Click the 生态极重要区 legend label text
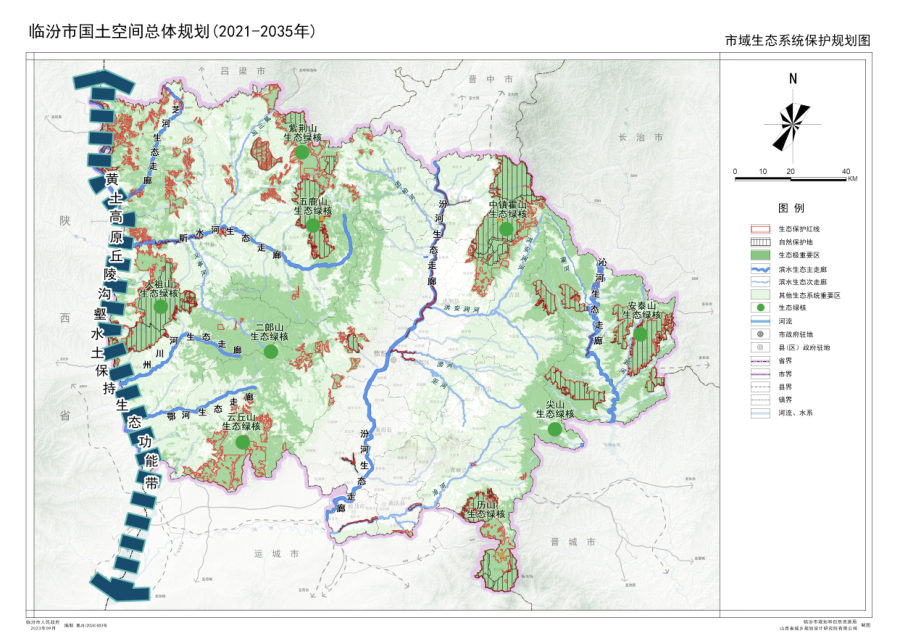Viewport: 900px width, 636px height. coord(798,255)
